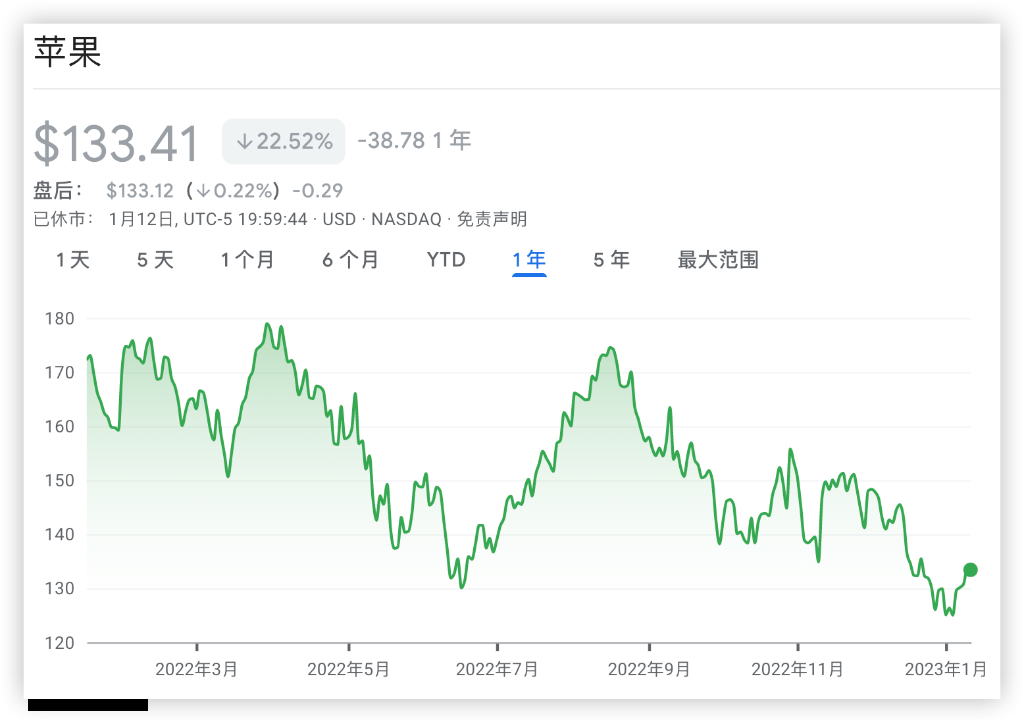Select the 1 天 time range tab
Image resolution: width=1024 pixels, height=722 pixels.
point(72,260)
